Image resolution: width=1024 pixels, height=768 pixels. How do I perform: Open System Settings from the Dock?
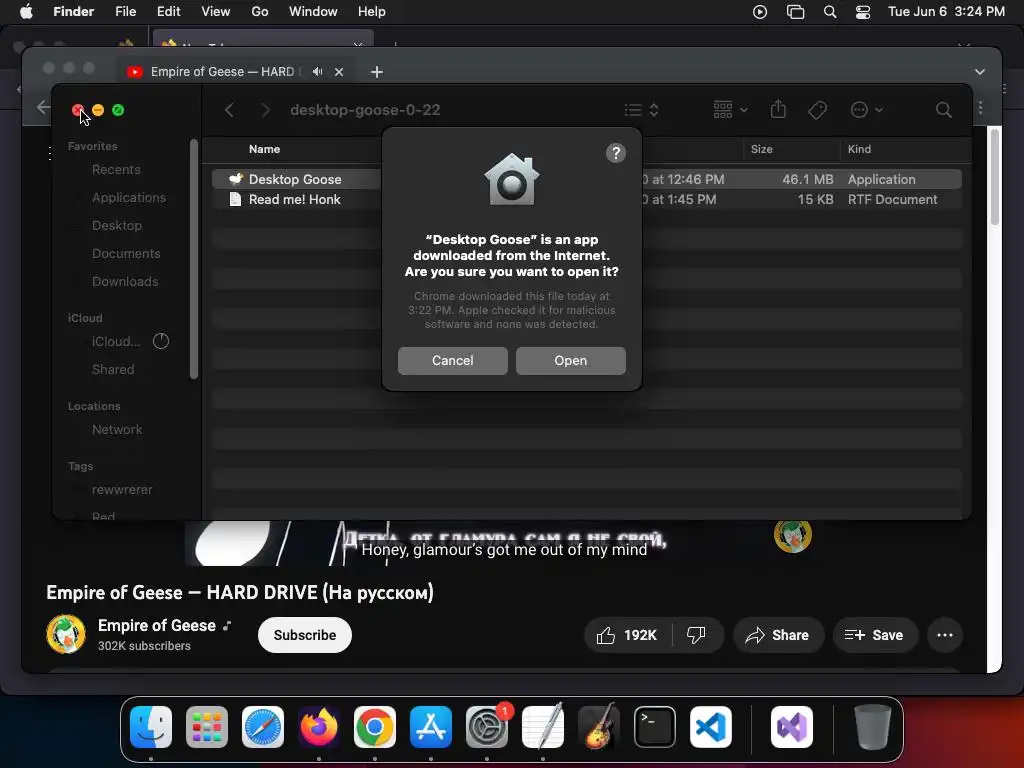coord(487,727)
